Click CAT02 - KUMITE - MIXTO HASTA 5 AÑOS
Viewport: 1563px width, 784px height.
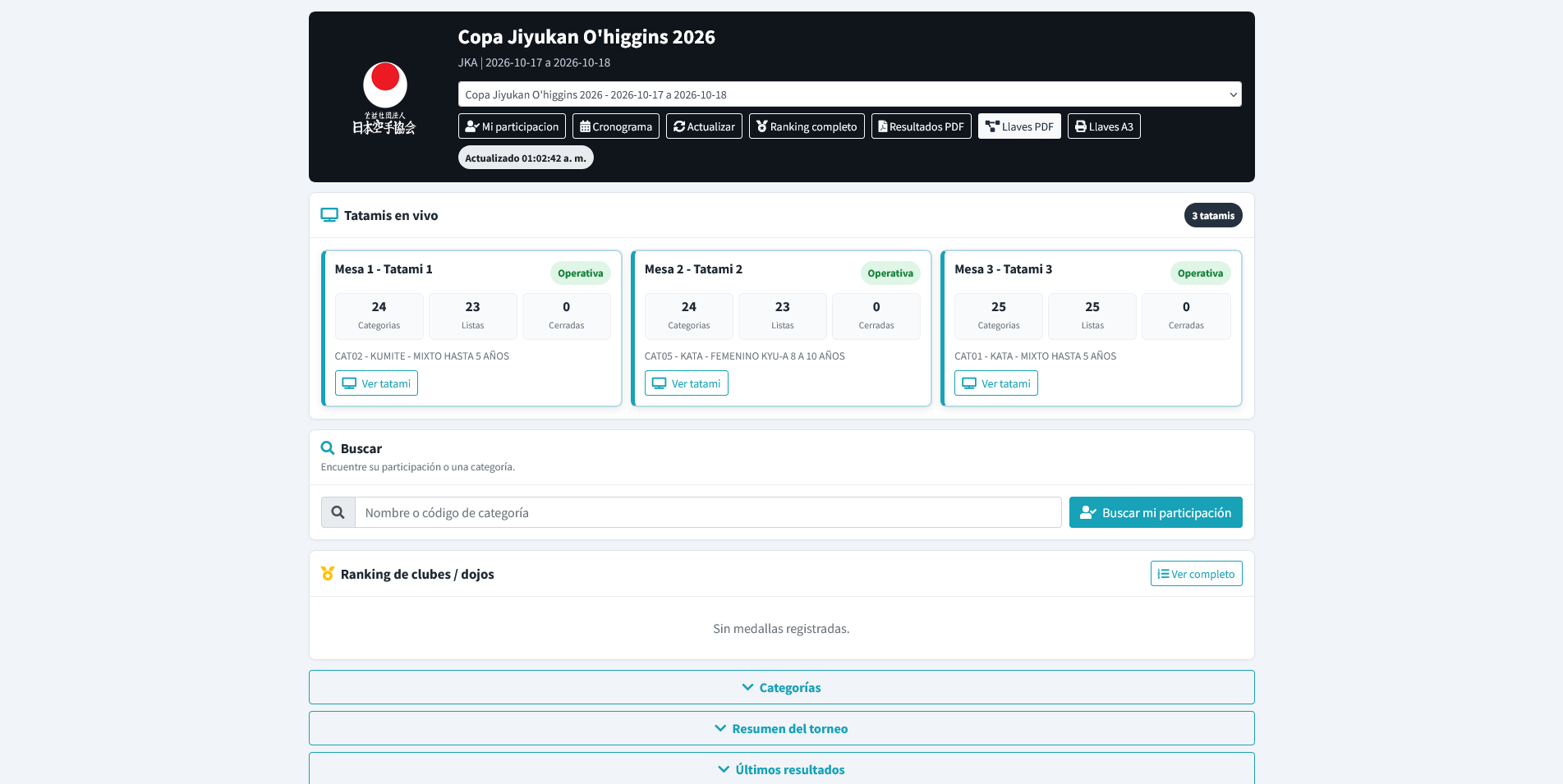click(x=421, y=356)
